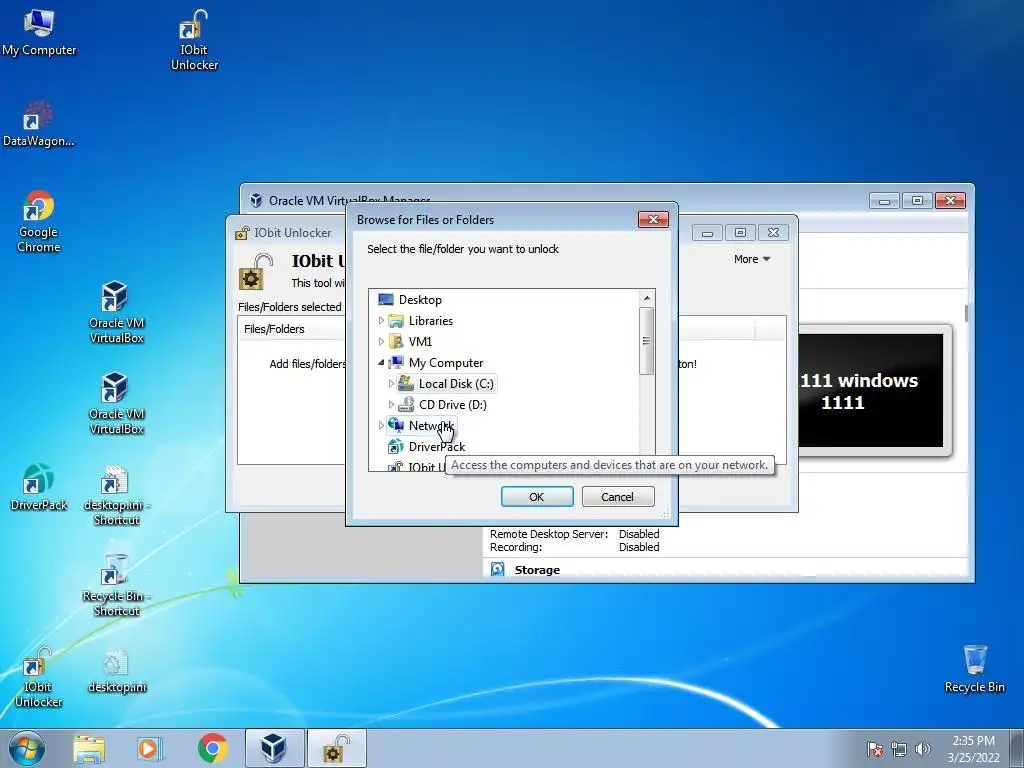Close the Browse for Files or Folders dialog
1024x768 pixels.
pyautogui.click(x=653, y=219)
